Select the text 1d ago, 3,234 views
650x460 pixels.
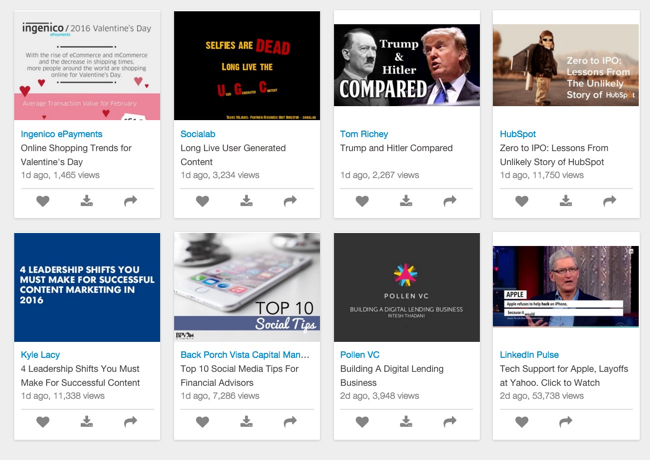click(220, 175)
